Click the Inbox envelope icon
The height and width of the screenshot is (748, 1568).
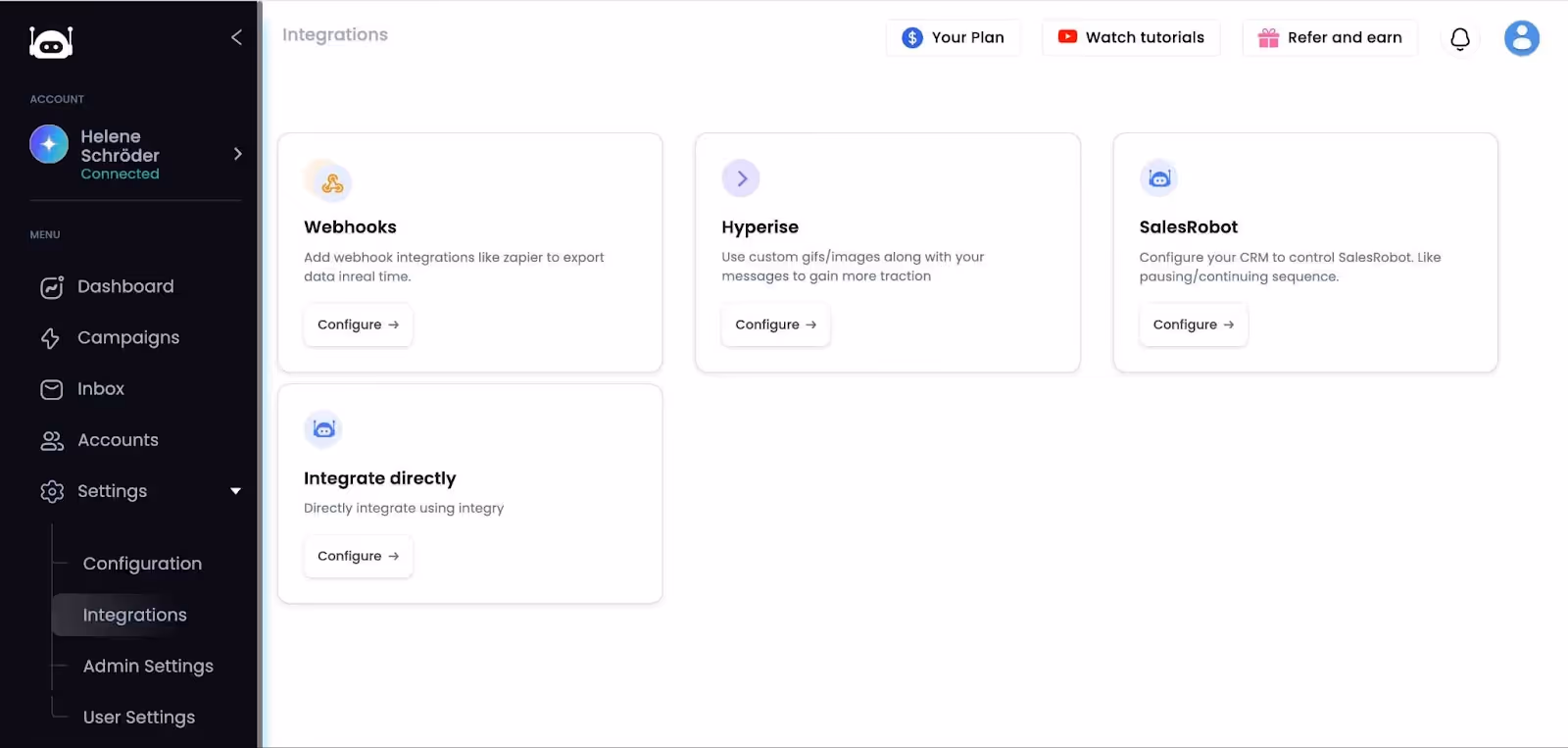(52, 389)
